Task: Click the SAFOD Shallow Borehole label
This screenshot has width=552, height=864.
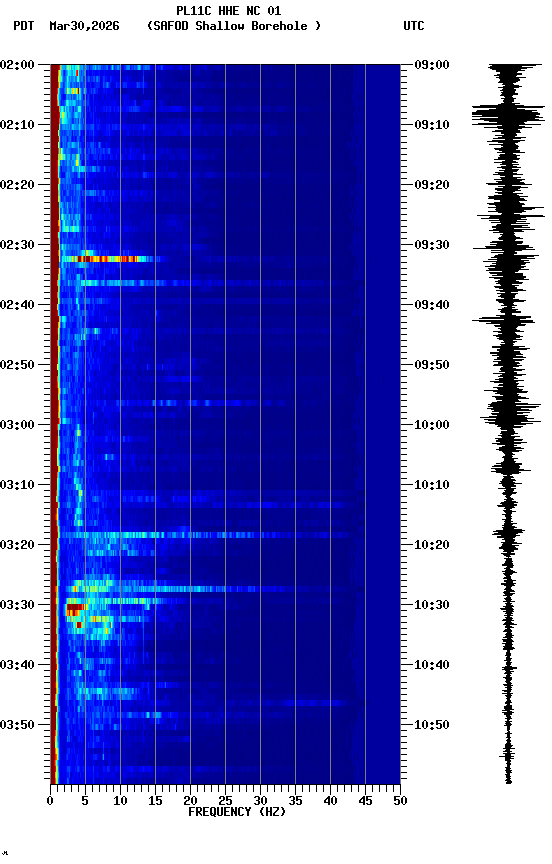Action: (234, 26)
